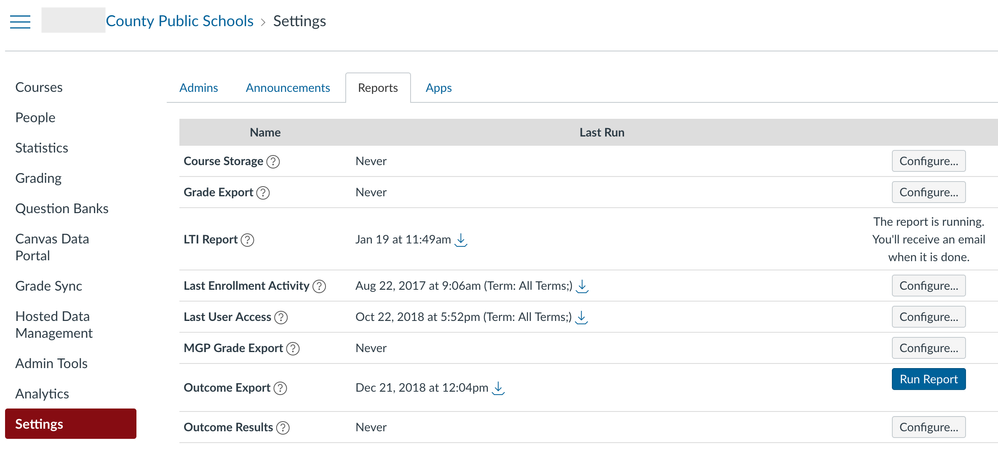Click help icon beside MGP Grade Export

292,349
